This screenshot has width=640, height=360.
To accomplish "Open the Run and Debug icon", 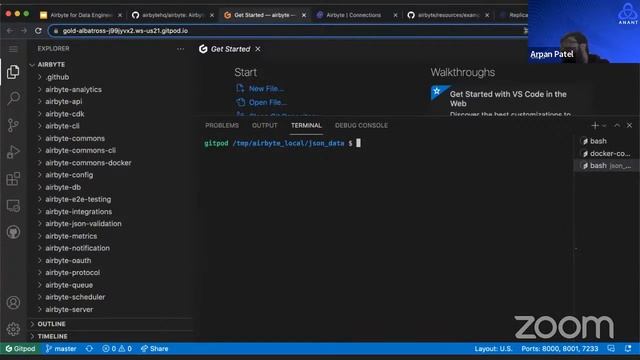I will (13, 152).
